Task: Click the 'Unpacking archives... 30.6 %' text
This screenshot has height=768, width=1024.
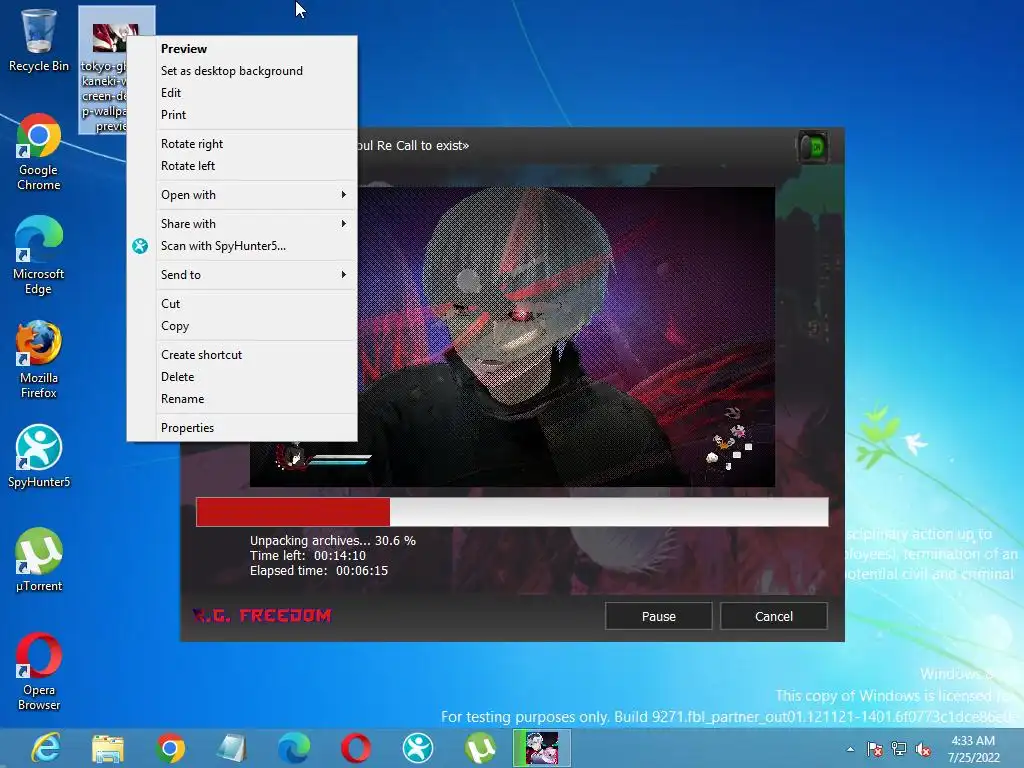Action: coord(332,541)
